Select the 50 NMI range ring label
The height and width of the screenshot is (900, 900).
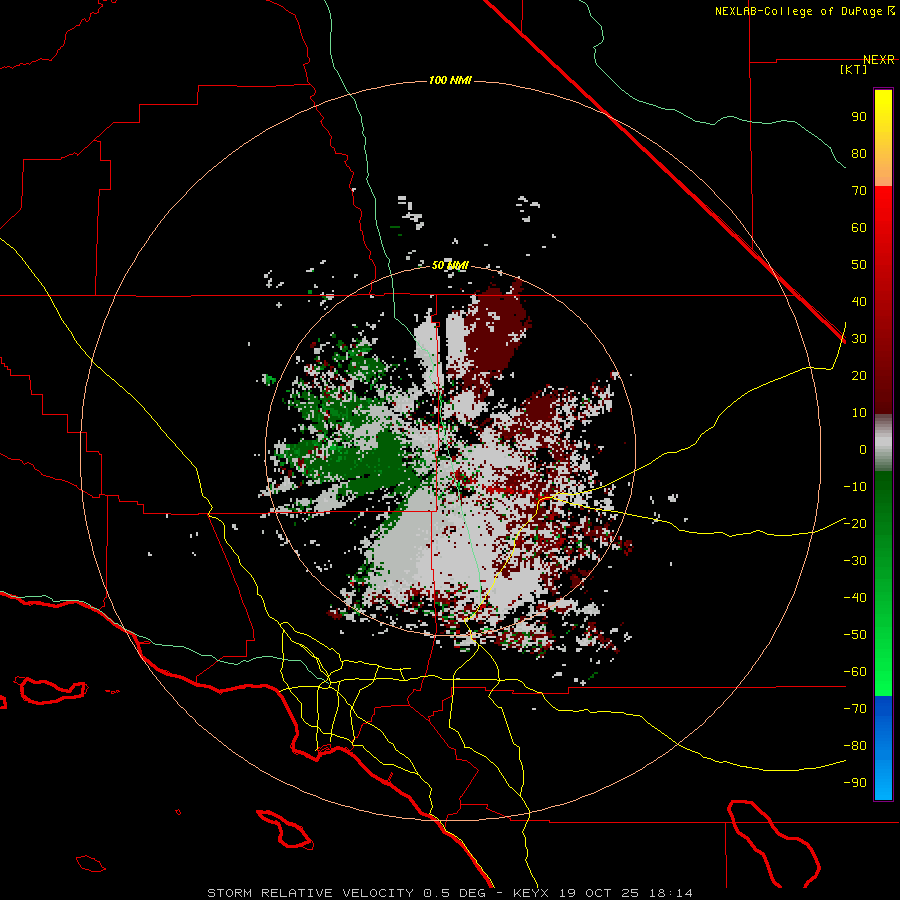click(x=450, y=265)
